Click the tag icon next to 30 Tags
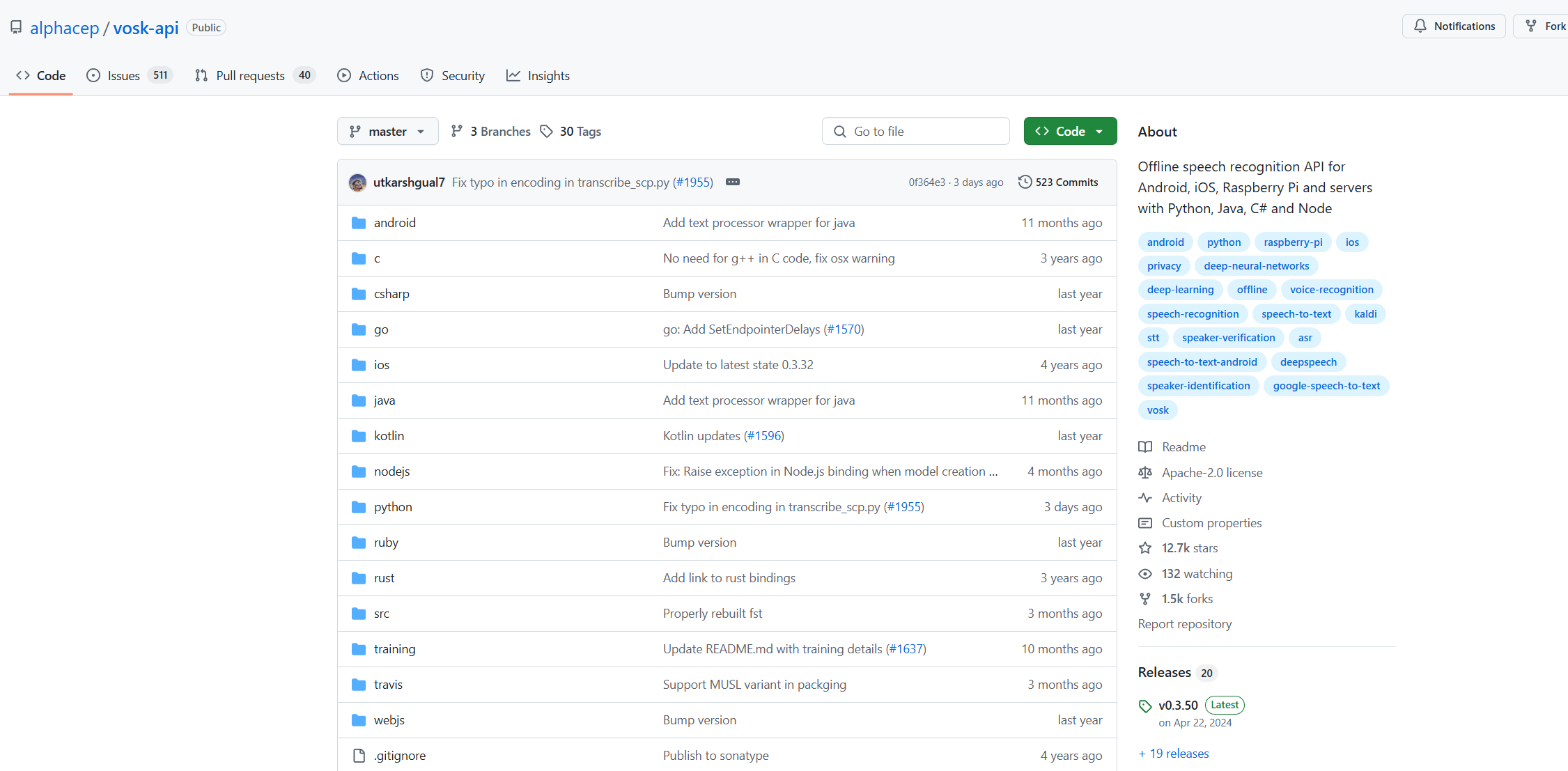The image size is (1568, 771). click(547, 131)
